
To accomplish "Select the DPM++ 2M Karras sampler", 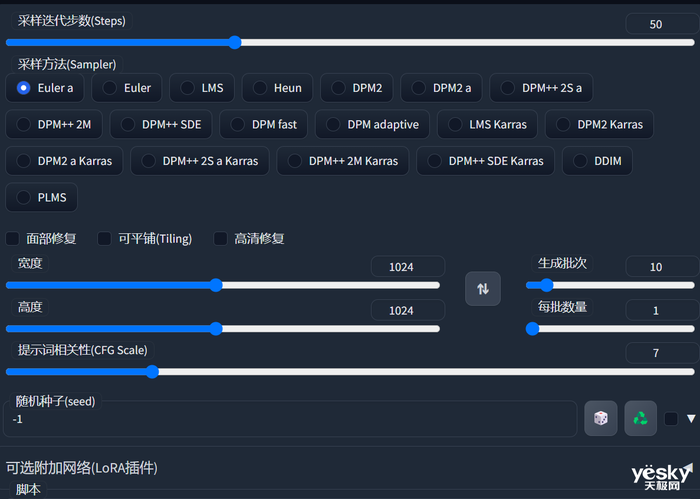I will pyautogui.click(x=342, y=161).
